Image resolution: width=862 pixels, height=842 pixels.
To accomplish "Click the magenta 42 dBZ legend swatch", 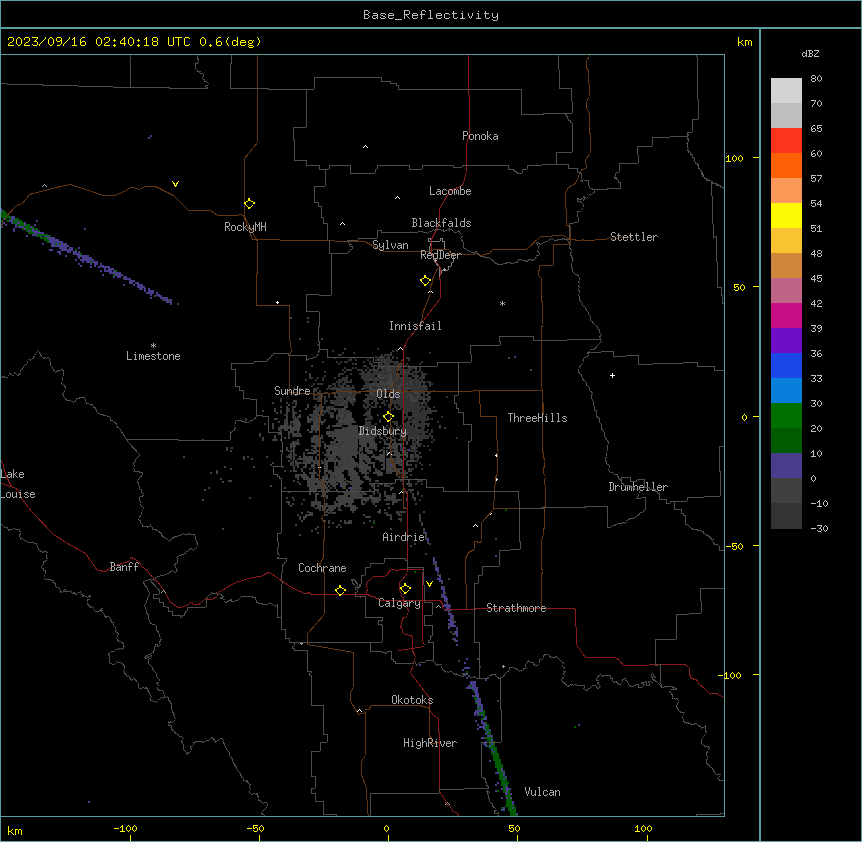I will (786, 315).
